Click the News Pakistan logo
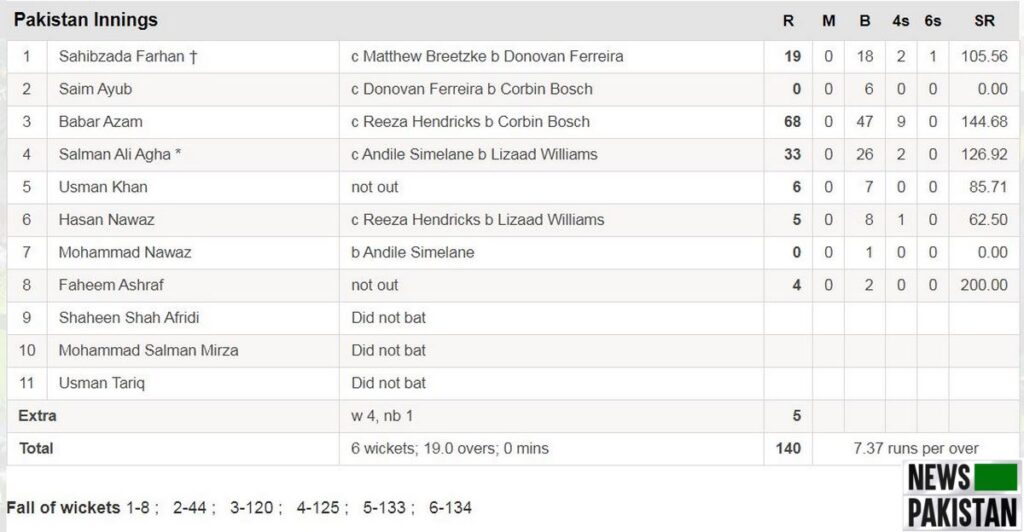1024x532 pixels. tap(962, 496)
